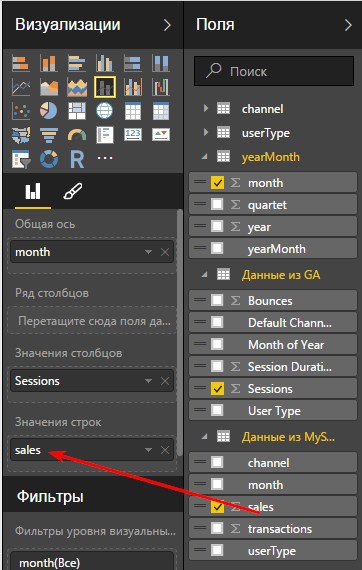Select the pie chart visualization icon

(49, 111)
